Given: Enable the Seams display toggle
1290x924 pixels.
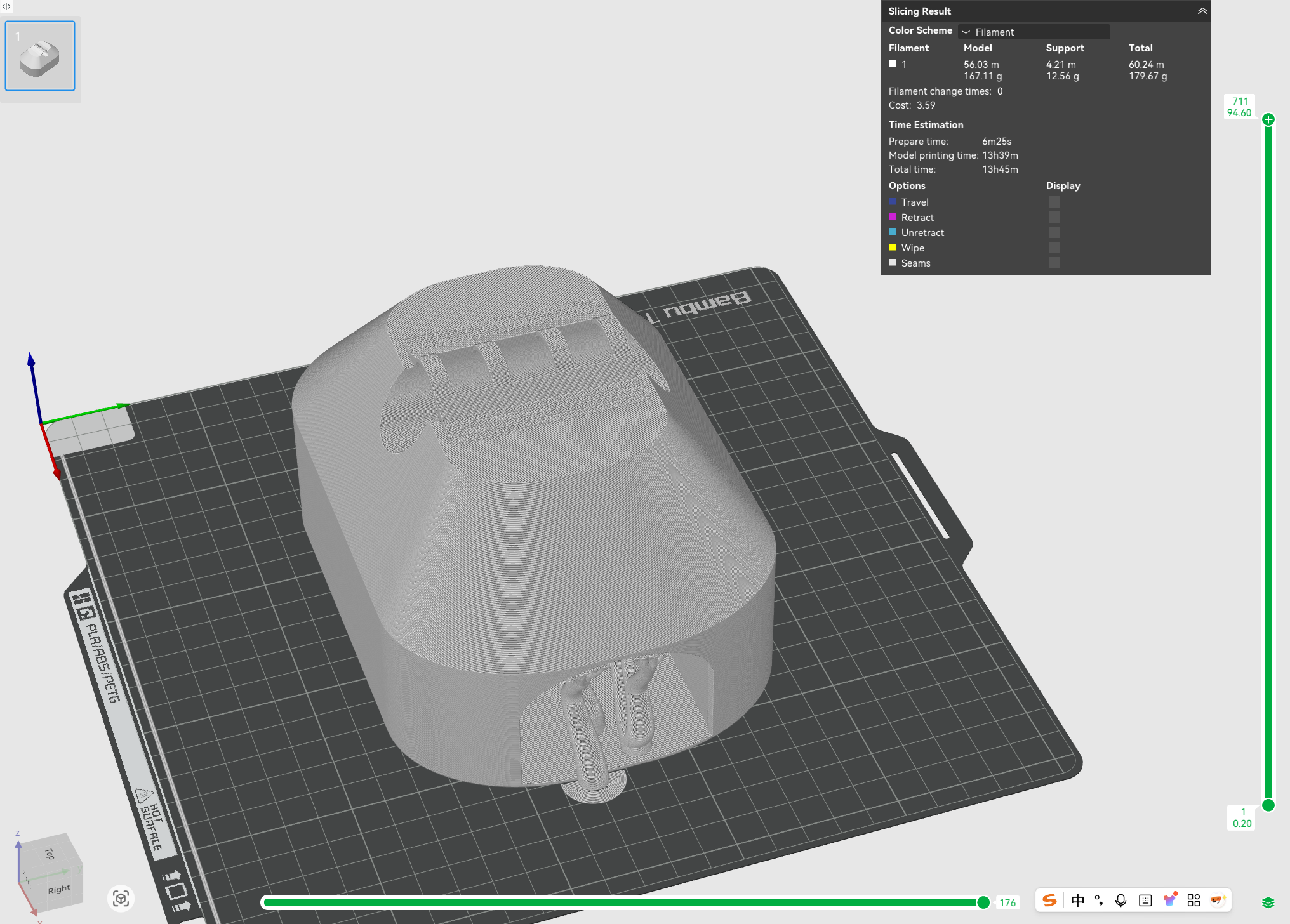Looking at the screenshot, I should point(1054,263).
